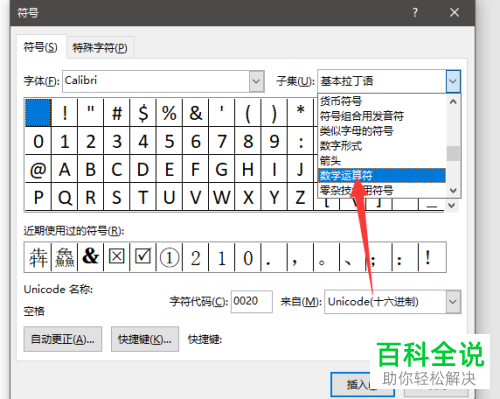
Task: Select the ! symbol in the symbol grid
Action: click(x=65, y=113)
